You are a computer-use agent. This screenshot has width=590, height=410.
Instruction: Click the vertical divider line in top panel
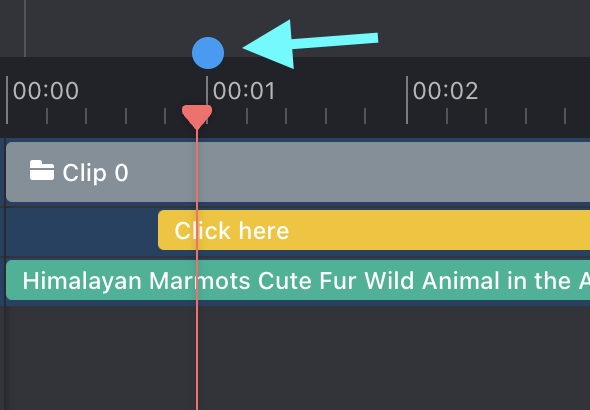pyautogui.click(x=25, y=28)
